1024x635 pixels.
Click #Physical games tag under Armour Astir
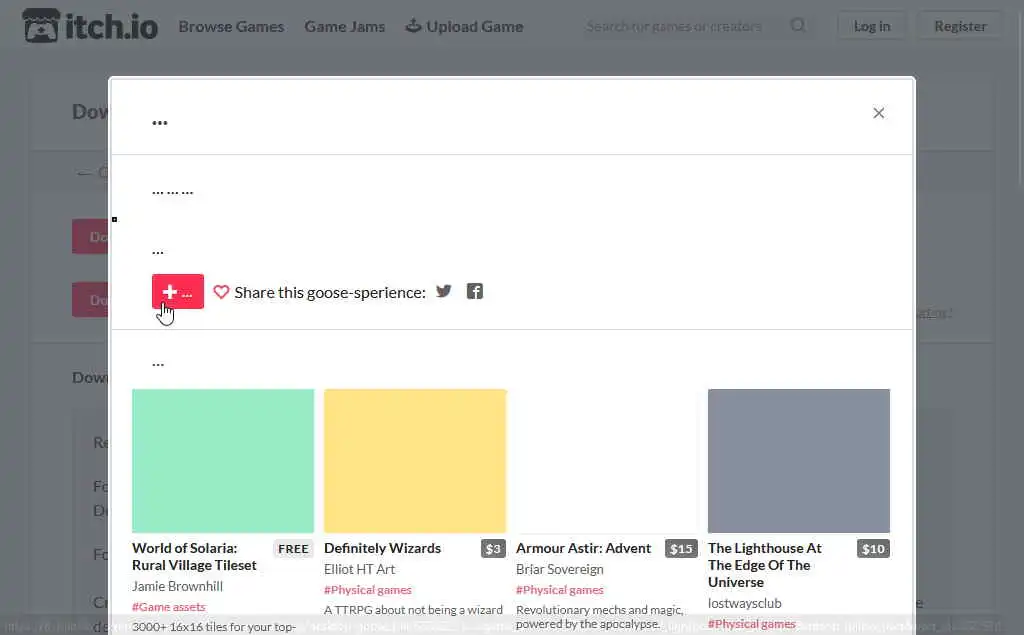pos(560,590)
